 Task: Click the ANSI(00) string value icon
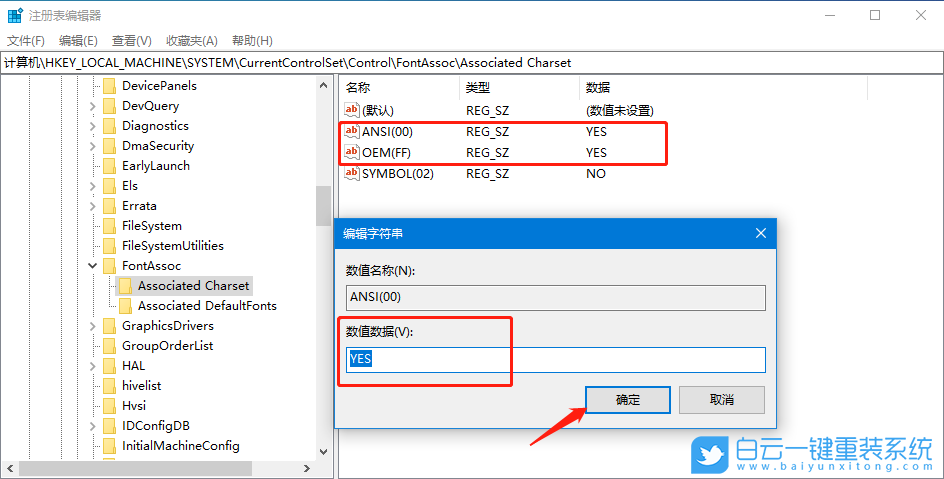pos(352,131)
